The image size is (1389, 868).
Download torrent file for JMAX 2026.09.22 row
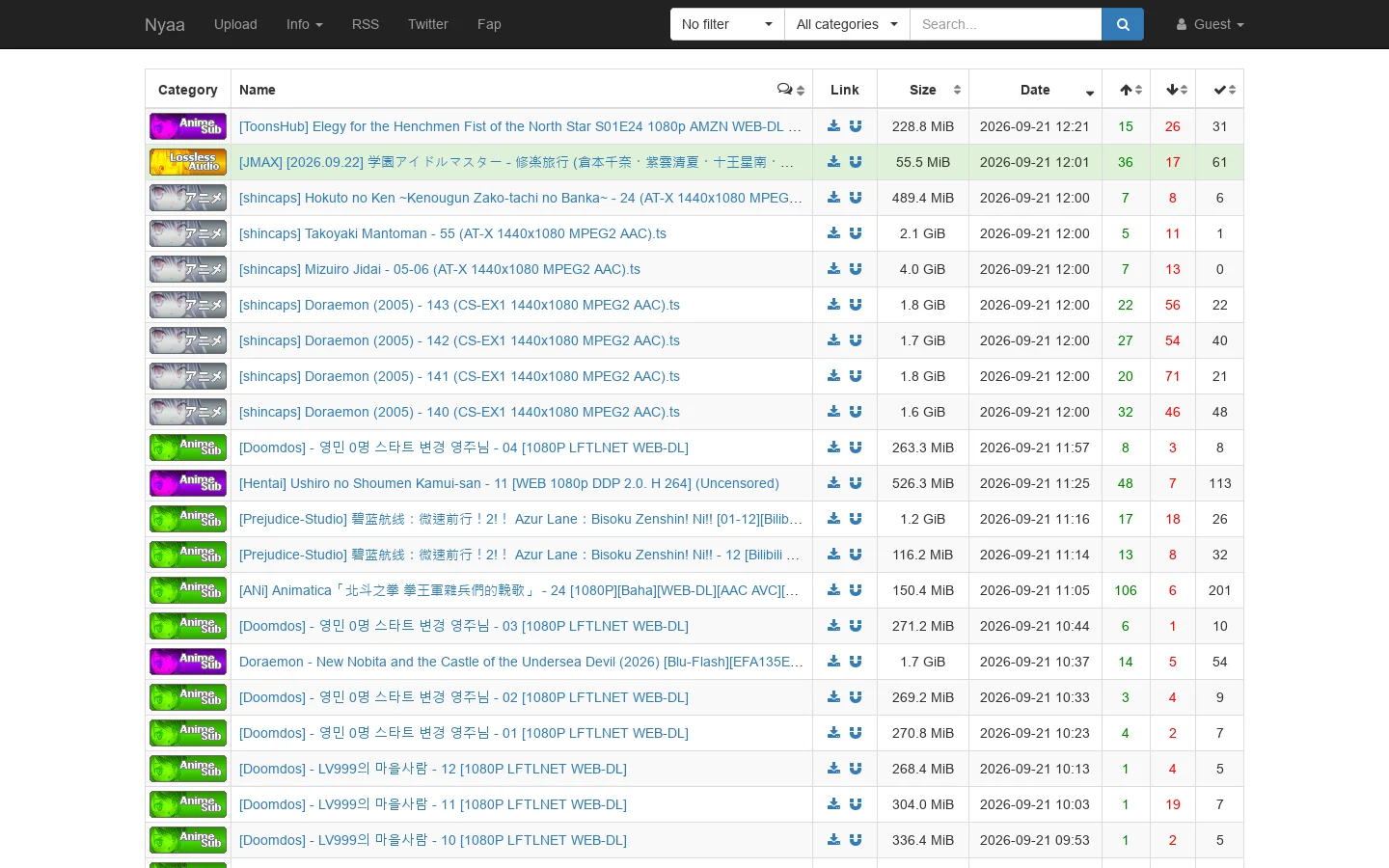coord(834,162)
